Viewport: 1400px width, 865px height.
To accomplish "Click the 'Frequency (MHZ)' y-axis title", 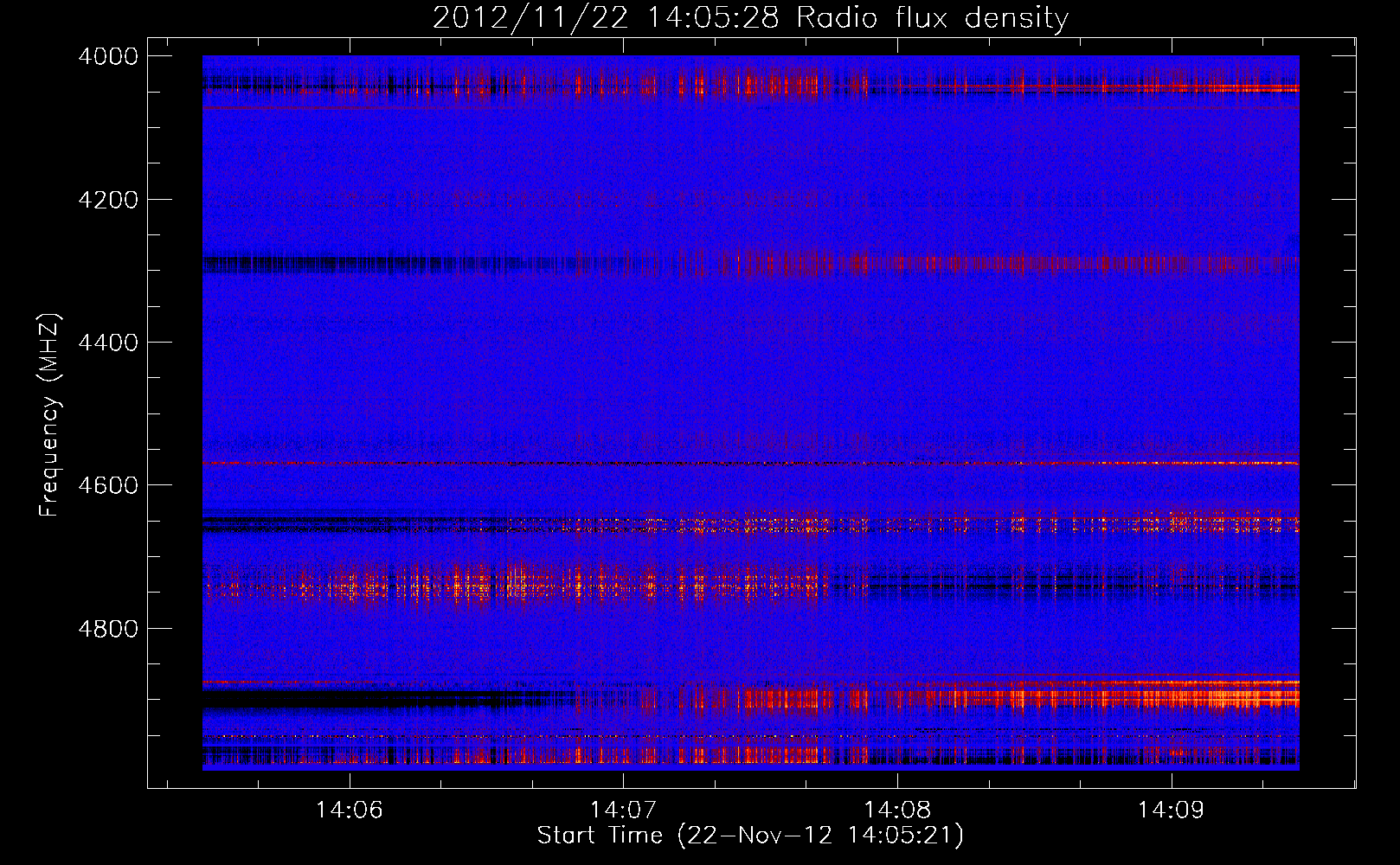I will [50, 414].
